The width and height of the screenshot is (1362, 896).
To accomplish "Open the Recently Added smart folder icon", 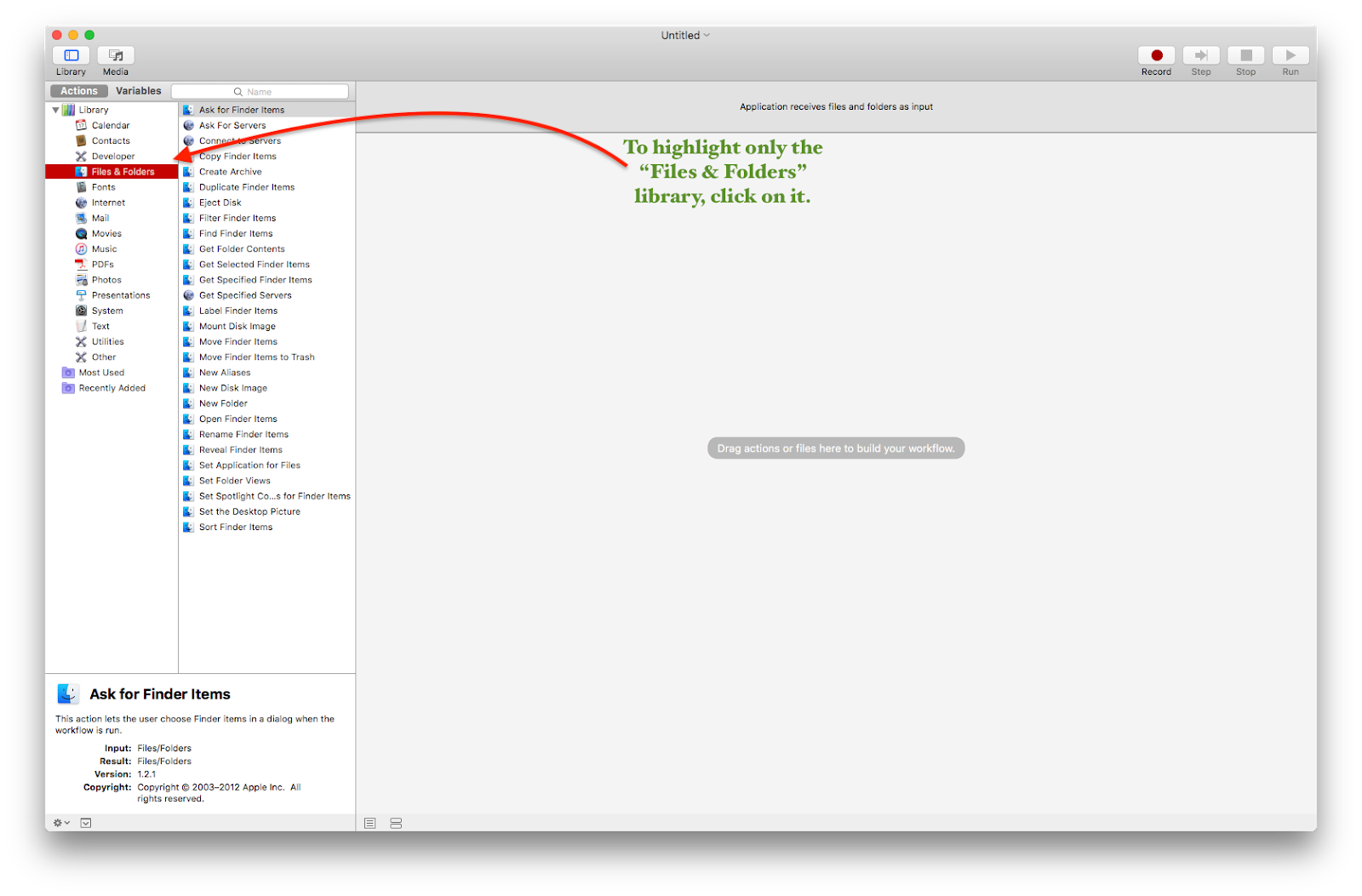I will 68,388.
